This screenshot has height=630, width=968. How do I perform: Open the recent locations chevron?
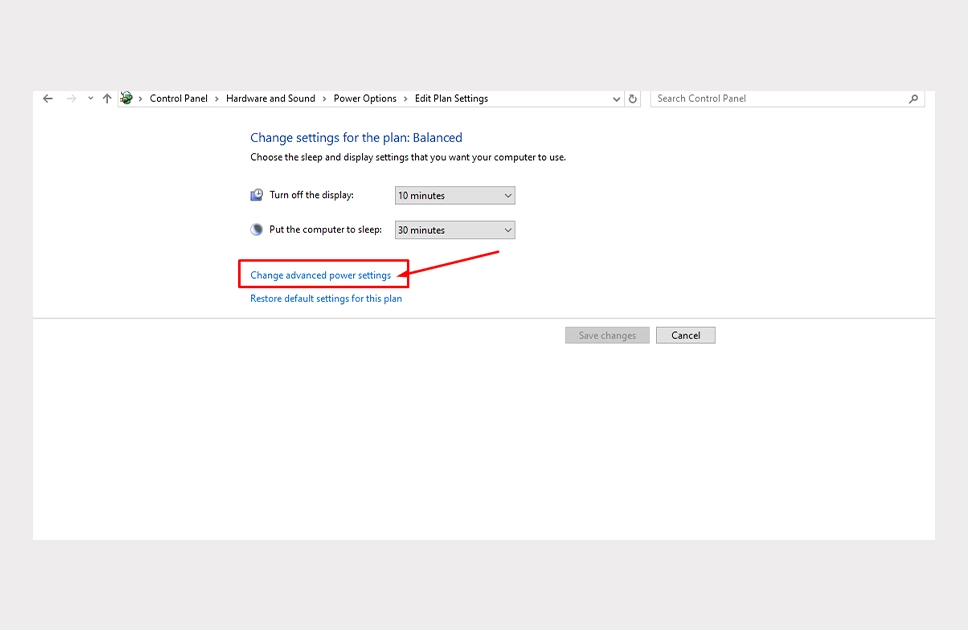pos(90,98)
